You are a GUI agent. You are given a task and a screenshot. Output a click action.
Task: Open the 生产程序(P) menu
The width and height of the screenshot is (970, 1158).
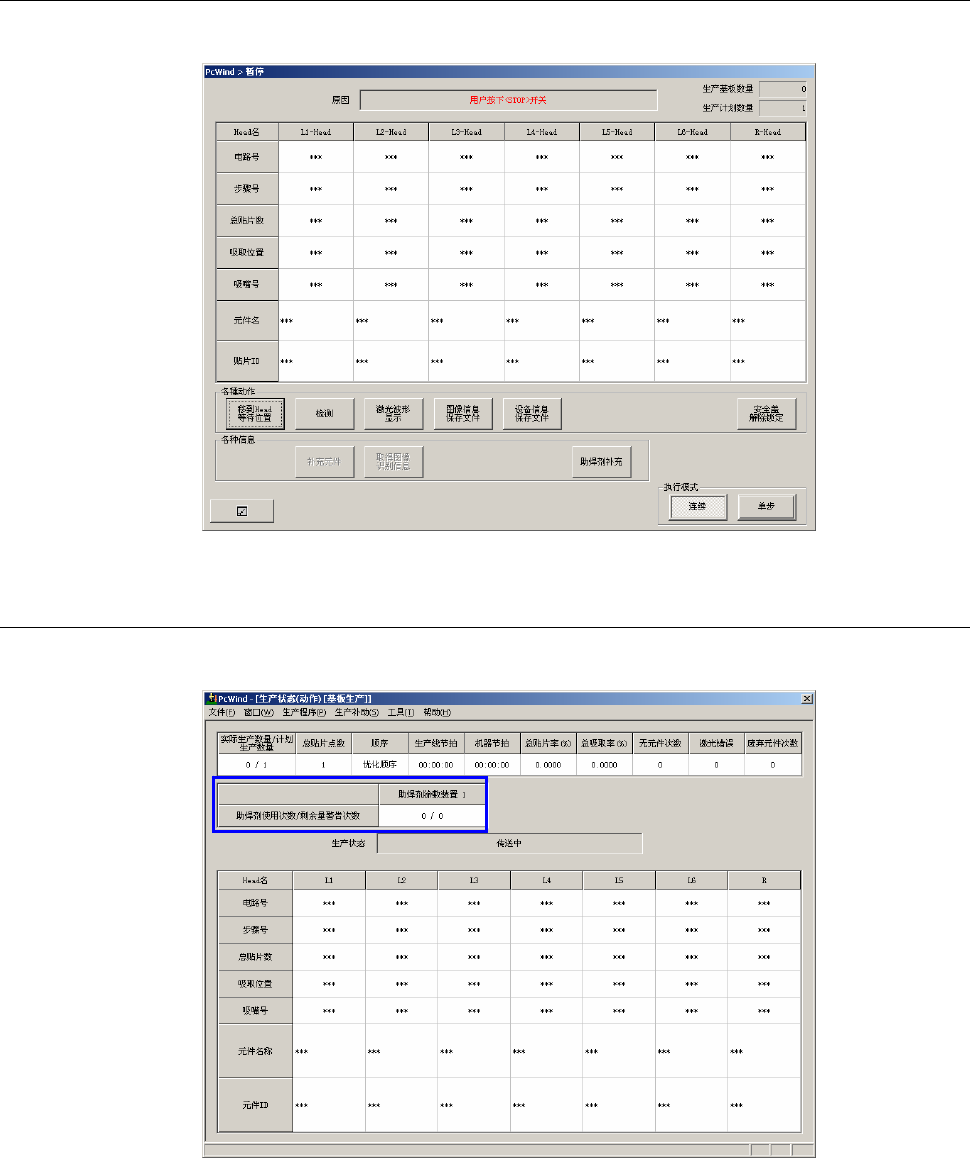point(304,713)
